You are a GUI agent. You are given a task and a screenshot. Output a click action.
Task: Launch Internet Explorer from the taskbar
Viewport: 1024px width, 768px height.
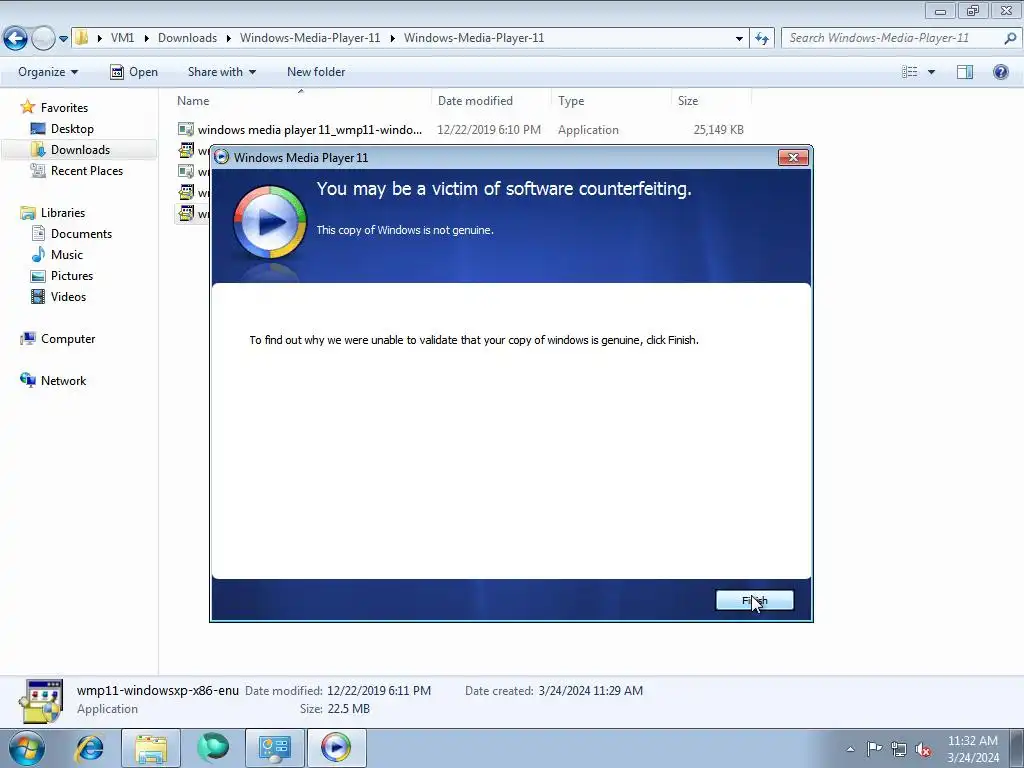[x=89, y=748]
